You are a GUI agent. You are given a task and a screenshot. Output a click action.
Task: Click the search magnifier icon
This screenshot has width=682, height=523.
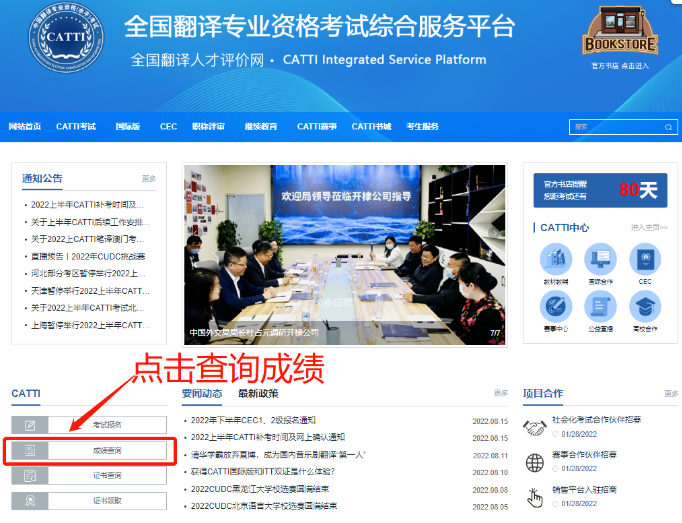pyautogui.click(x=668, y=127)
